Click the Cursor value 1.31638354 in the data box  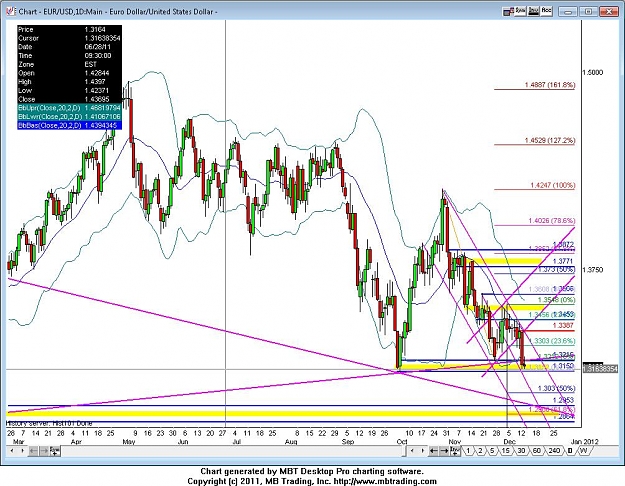point(102,38)
